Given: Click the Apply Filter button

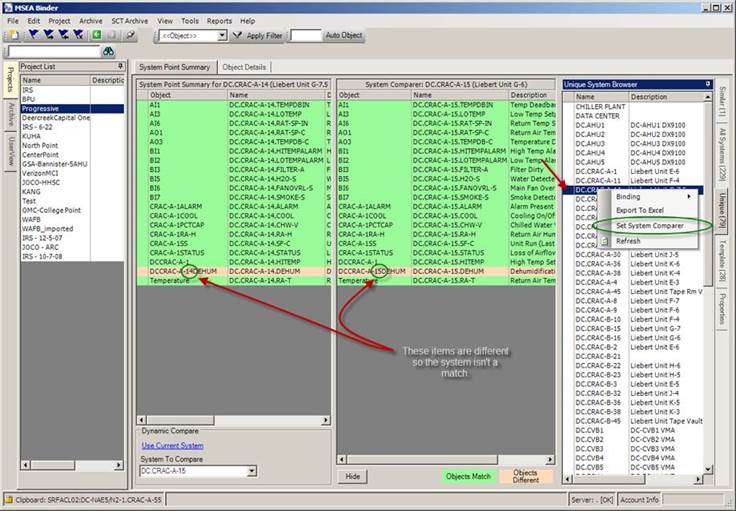Looking at the screenshot, I should click(x=258, y=36).
